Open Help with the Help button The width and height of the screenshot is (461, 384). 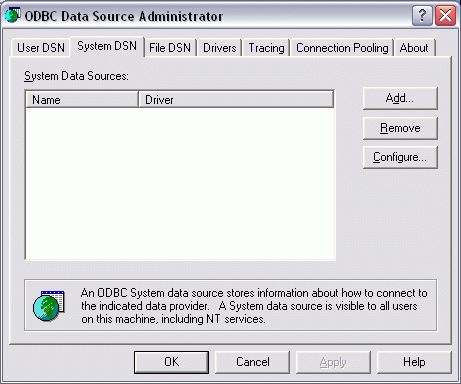pos(414,362)
